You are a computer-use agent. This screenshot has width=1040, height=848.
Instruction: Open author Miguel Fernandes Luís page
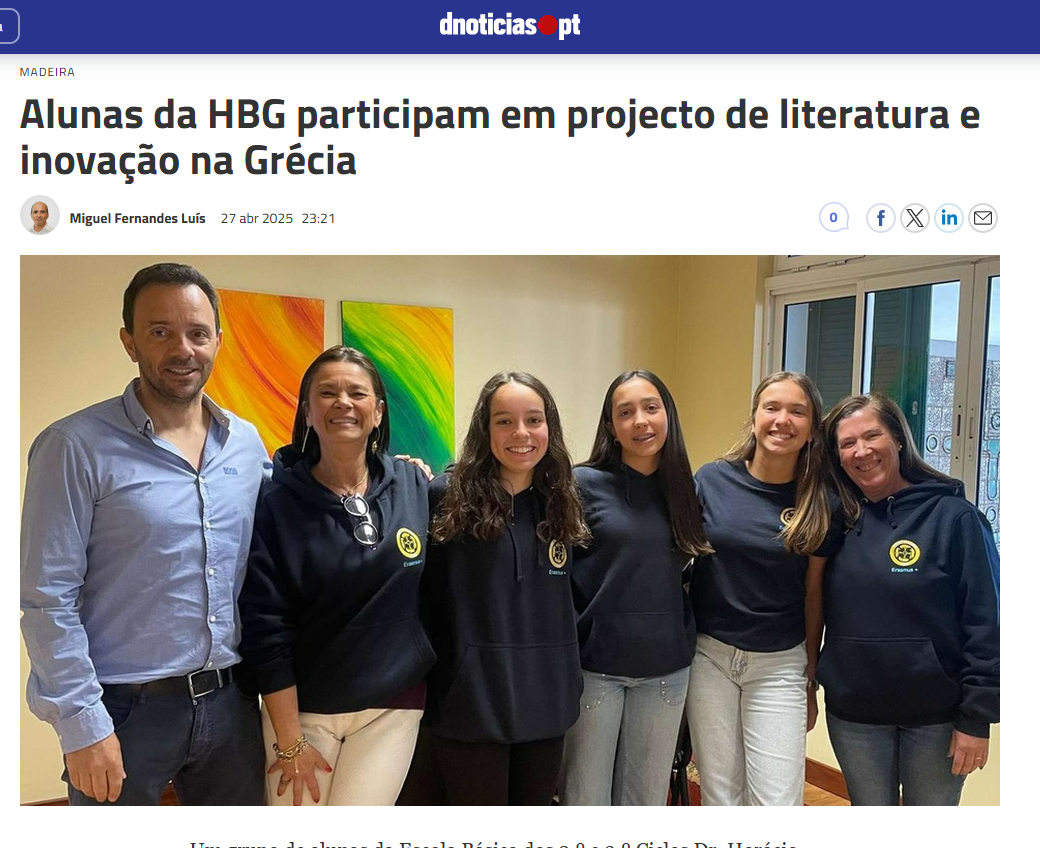(x=137, y=218)
